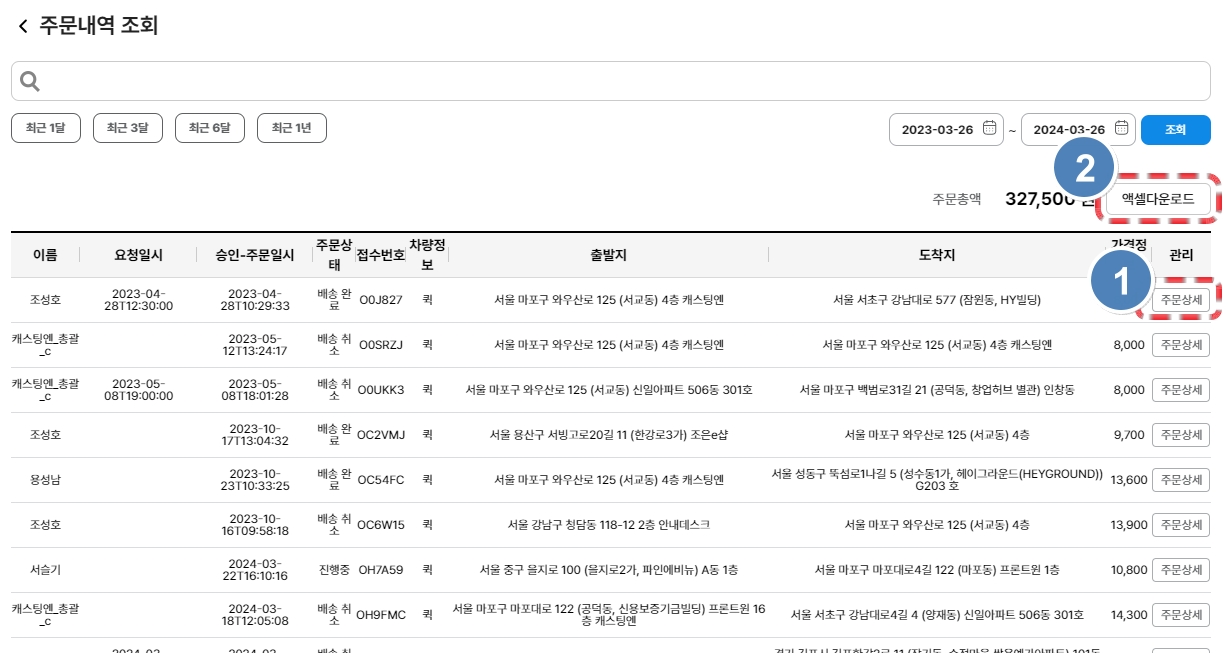This screenshot has width=1228, height=653.
Task: Open 주문상세 for order O0J827
Action: coord(1181,300)
